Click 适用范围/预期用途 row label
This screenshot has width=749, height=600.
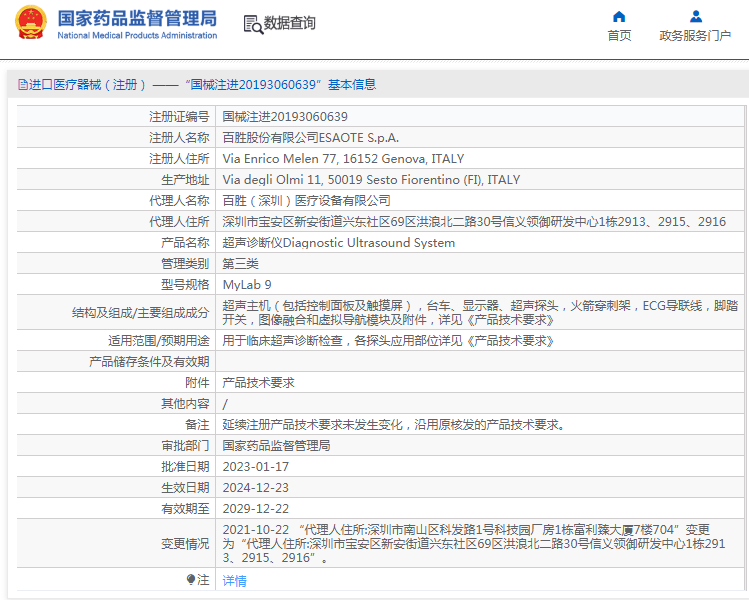tap(159, 341)
